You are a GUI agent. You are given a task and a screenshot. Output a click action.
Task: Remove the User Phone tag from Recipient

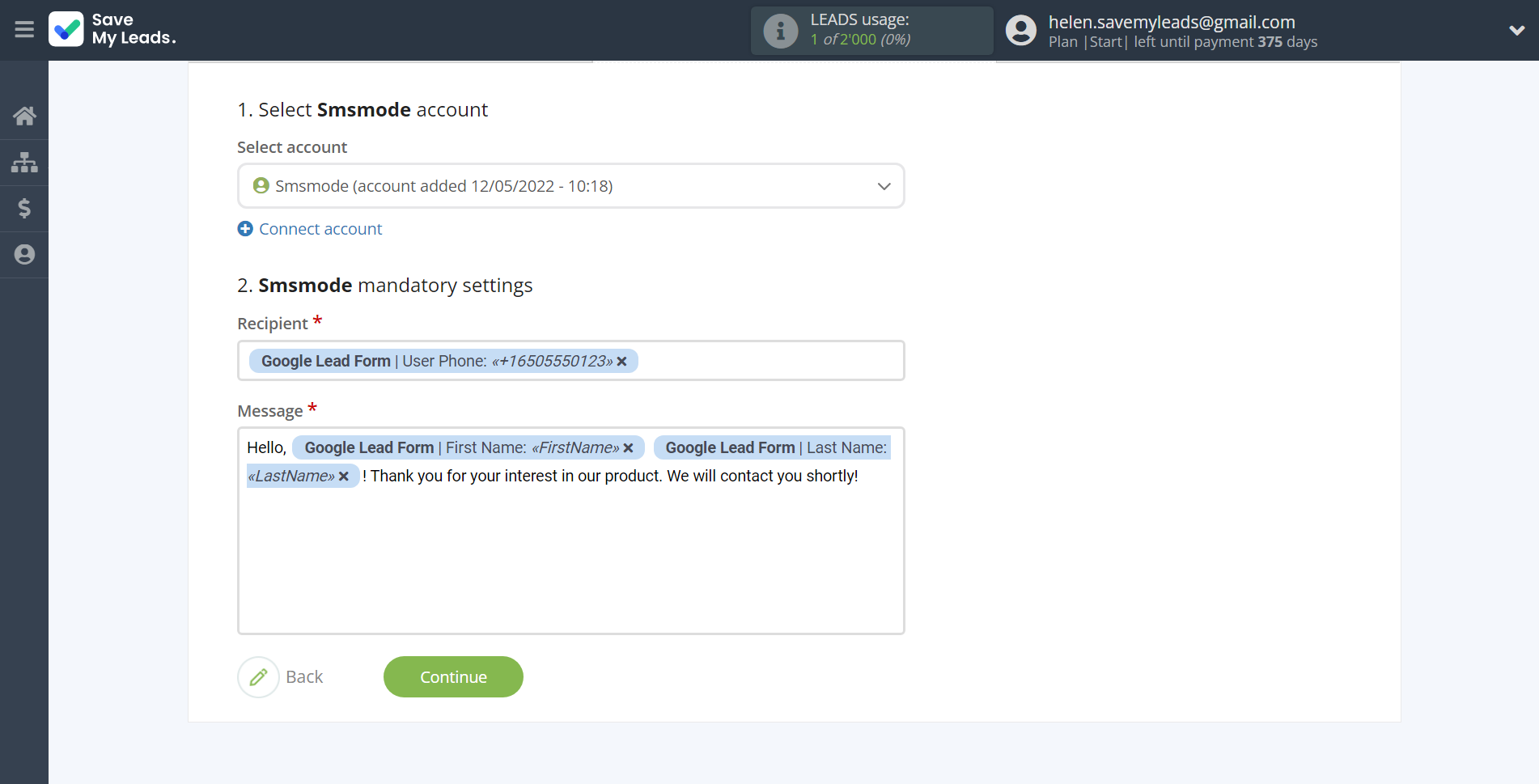coord(621,362)
